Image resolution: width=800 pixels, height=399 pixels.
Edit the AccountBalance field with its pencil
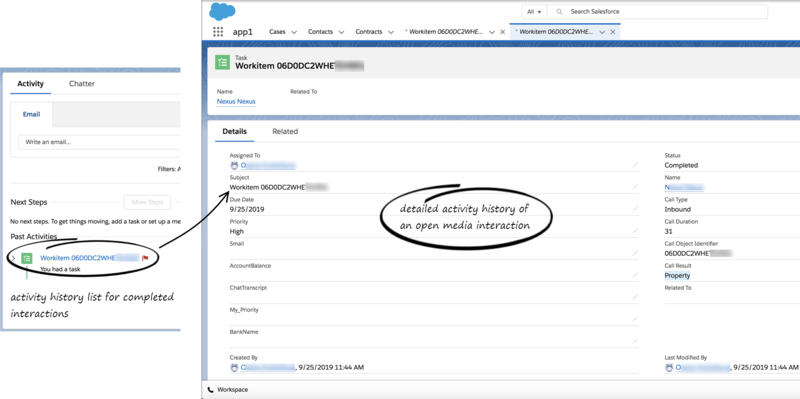[635, 275]
